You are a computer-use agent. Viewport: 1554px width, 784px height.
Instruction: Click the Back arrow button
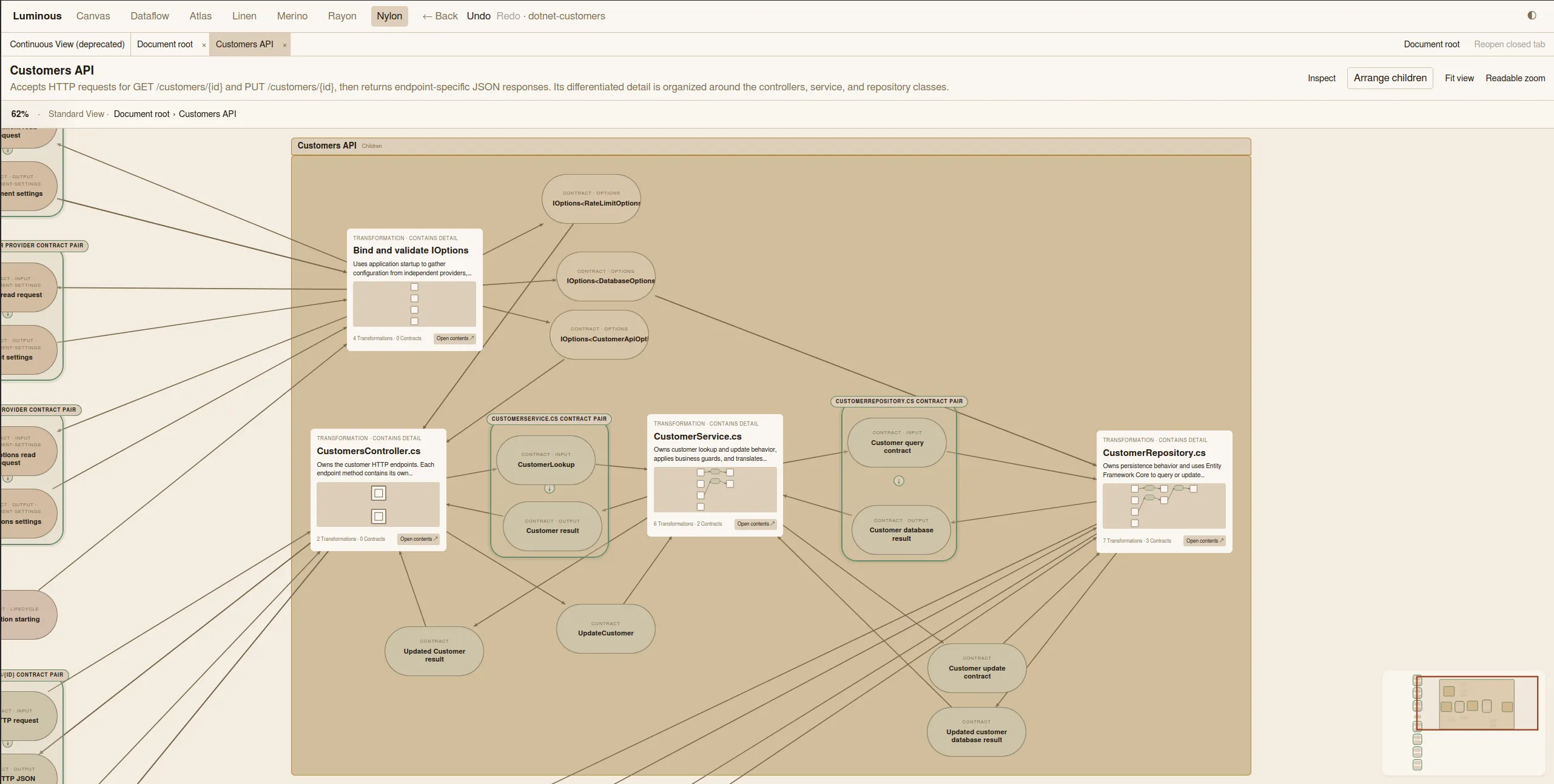(440, 16)
